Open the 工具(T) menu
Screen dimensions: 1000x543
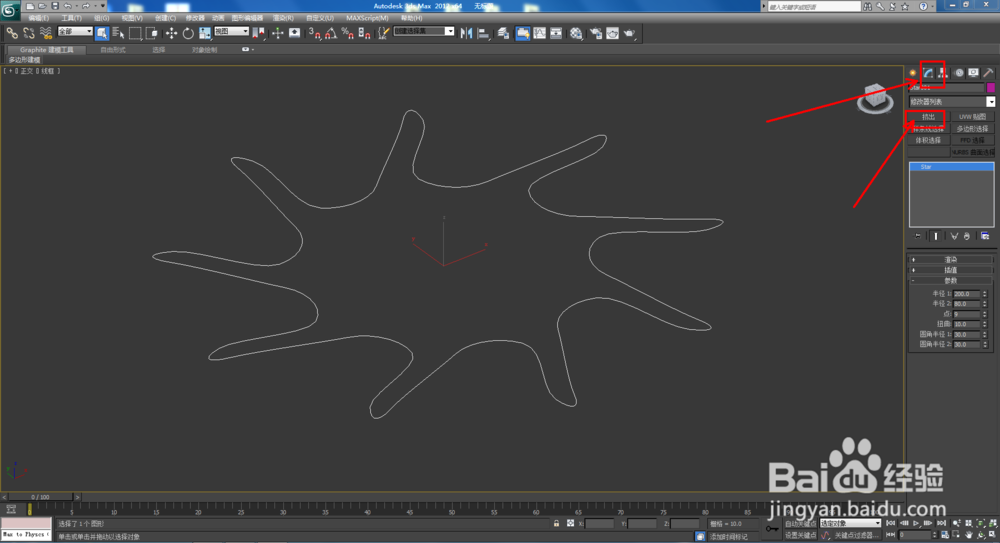[x=71, y=18]
